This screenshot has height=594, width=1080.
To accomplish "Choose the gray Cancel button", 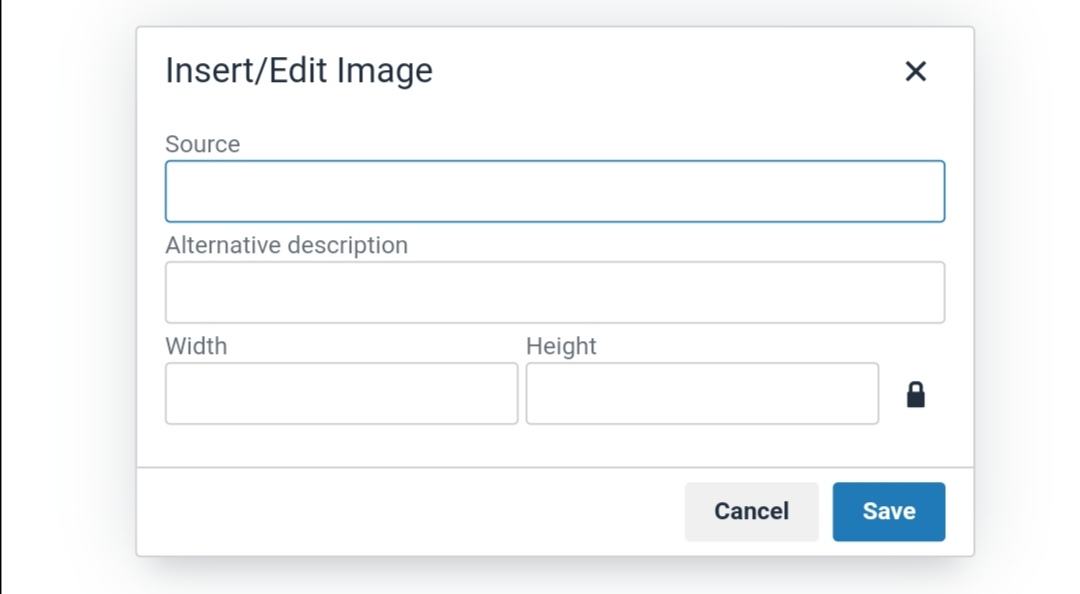I will tap(751, 511).
